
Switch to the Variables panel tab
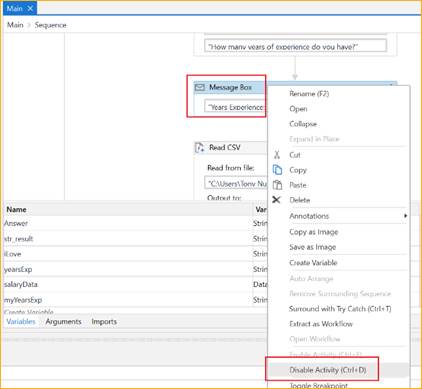(x=21, y=322)
